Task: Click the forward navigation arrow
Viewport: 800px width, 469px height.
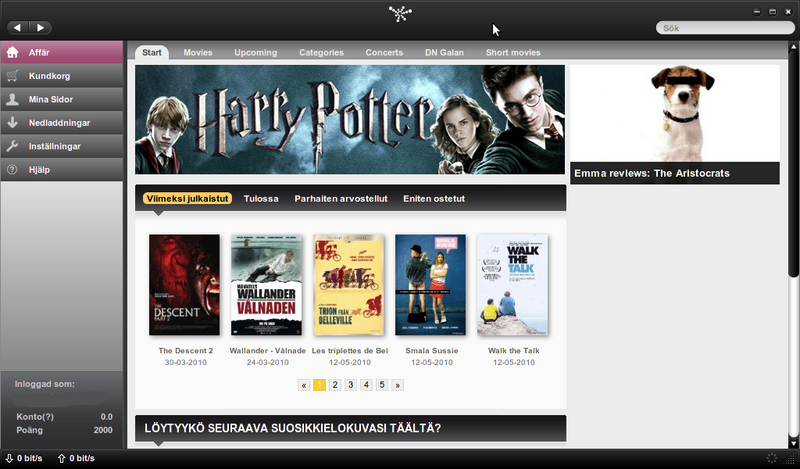Action: click(40, 28)
